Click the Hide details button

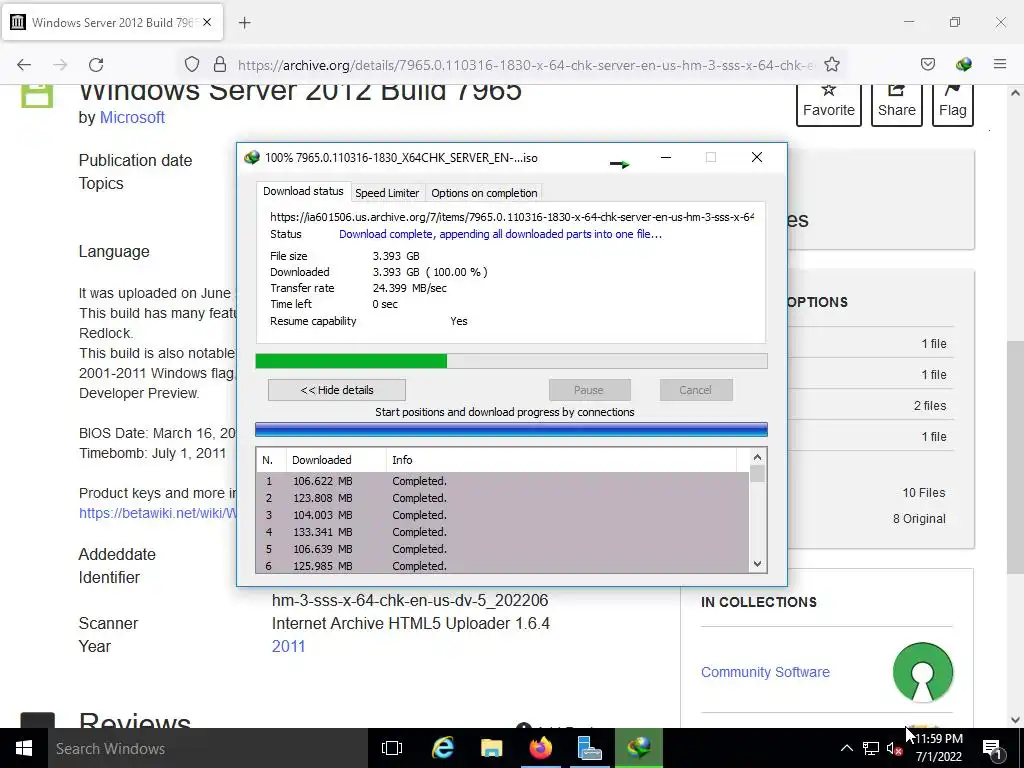tap(337, 390)
